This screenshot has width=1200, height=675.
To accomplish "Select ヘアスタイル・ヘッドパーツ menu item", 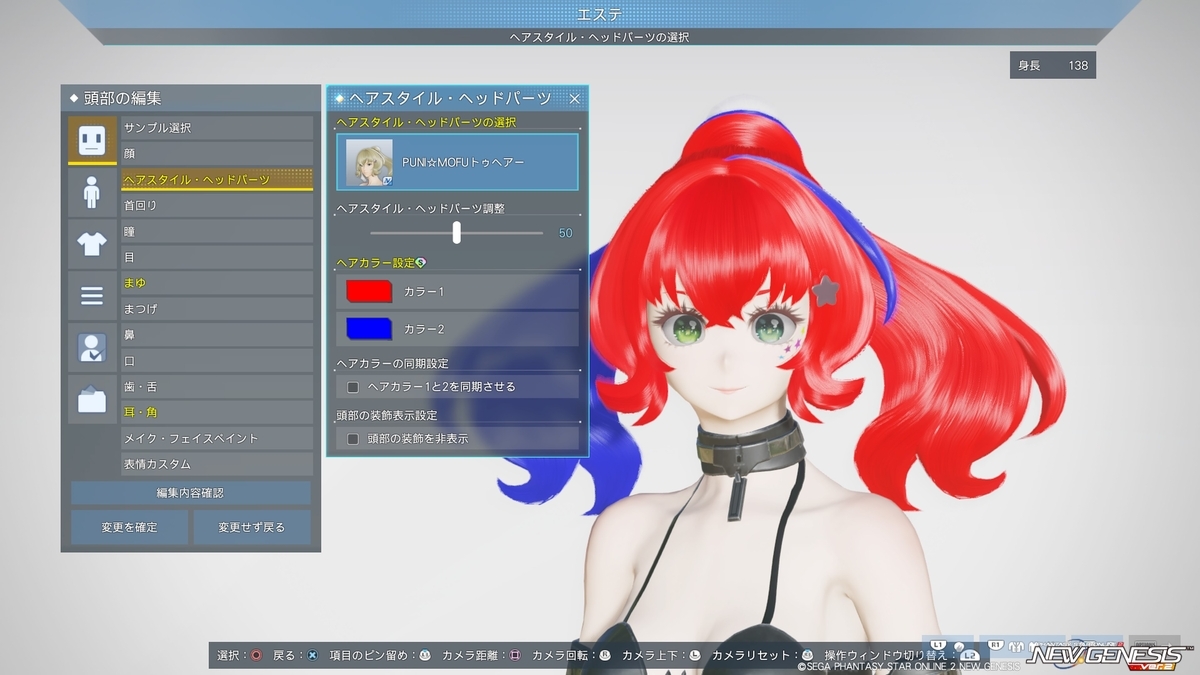I will (x=217, y=179).
